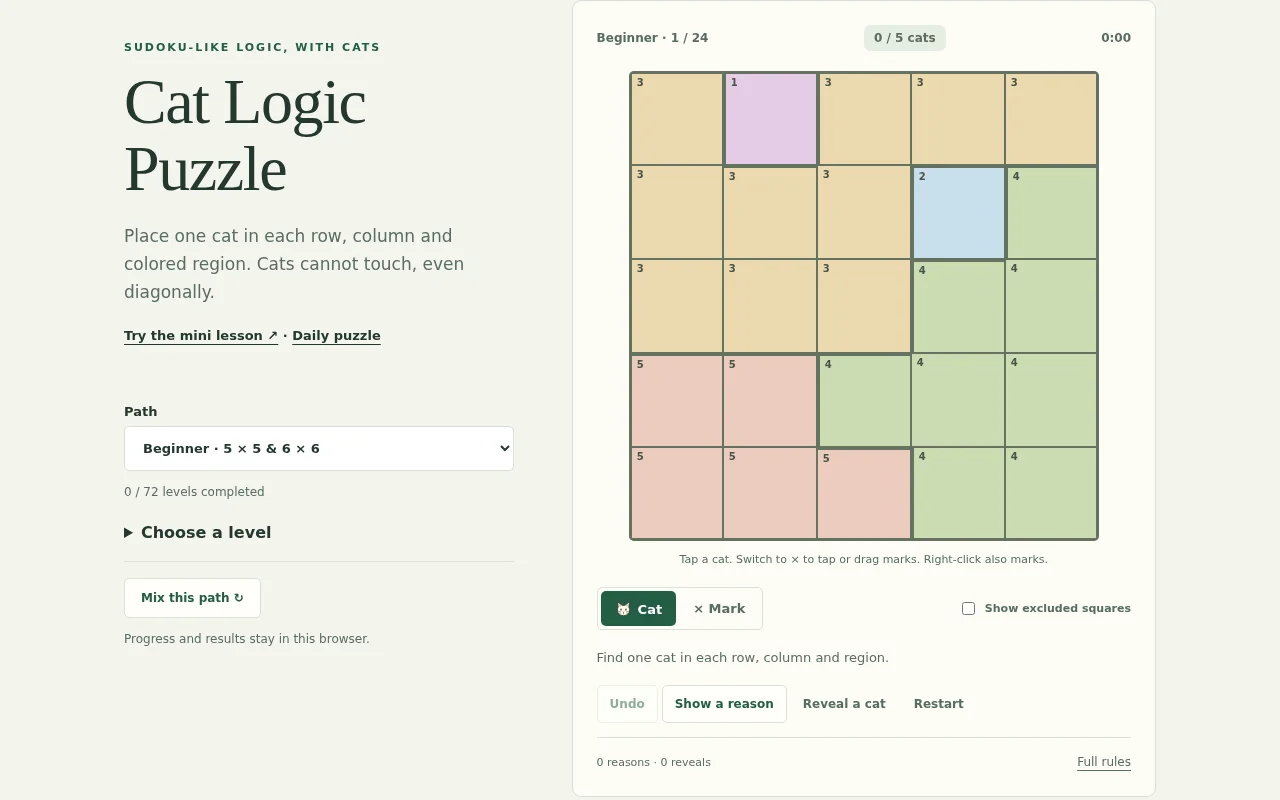Image resolution: width=1280 pixels, height=800 pixels.
Task: Go to the Daily puzzle link
Action: 336,335
